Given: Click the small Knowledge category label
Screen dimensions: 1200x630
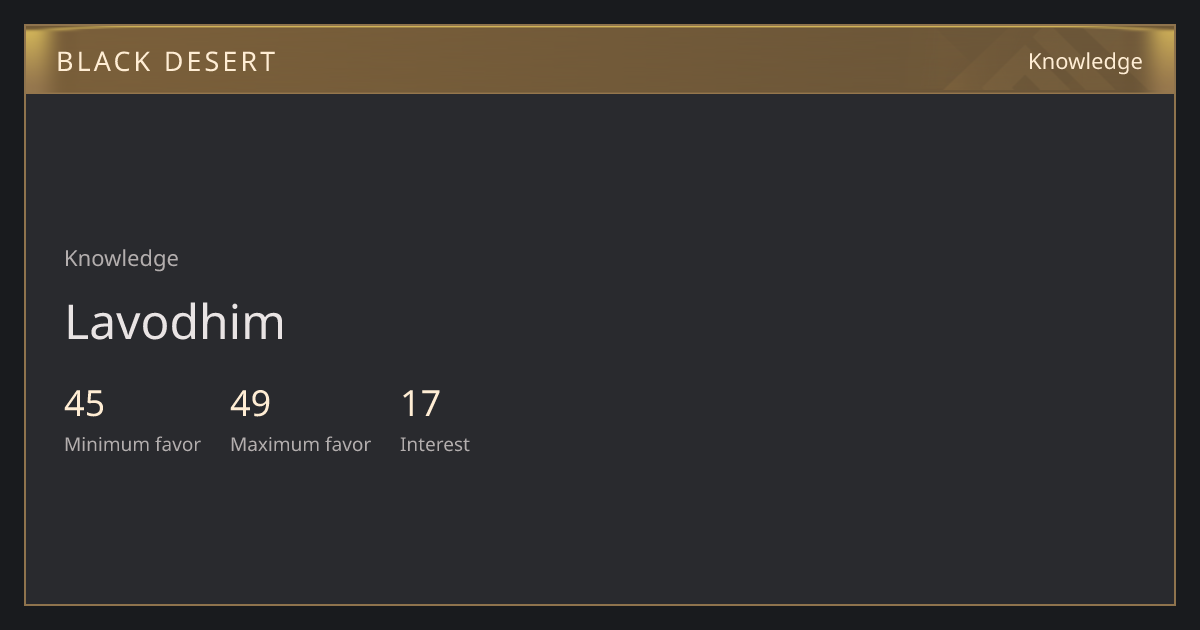Looking at the screenshot, I should click(121, 258).
